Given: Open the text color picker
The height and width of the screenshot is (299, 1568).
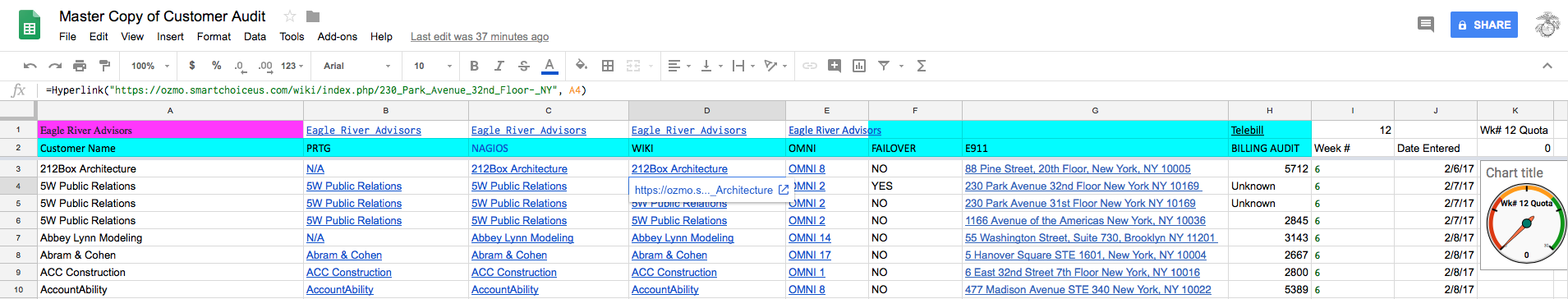Looking at the screenshot, I should point(549,66).
